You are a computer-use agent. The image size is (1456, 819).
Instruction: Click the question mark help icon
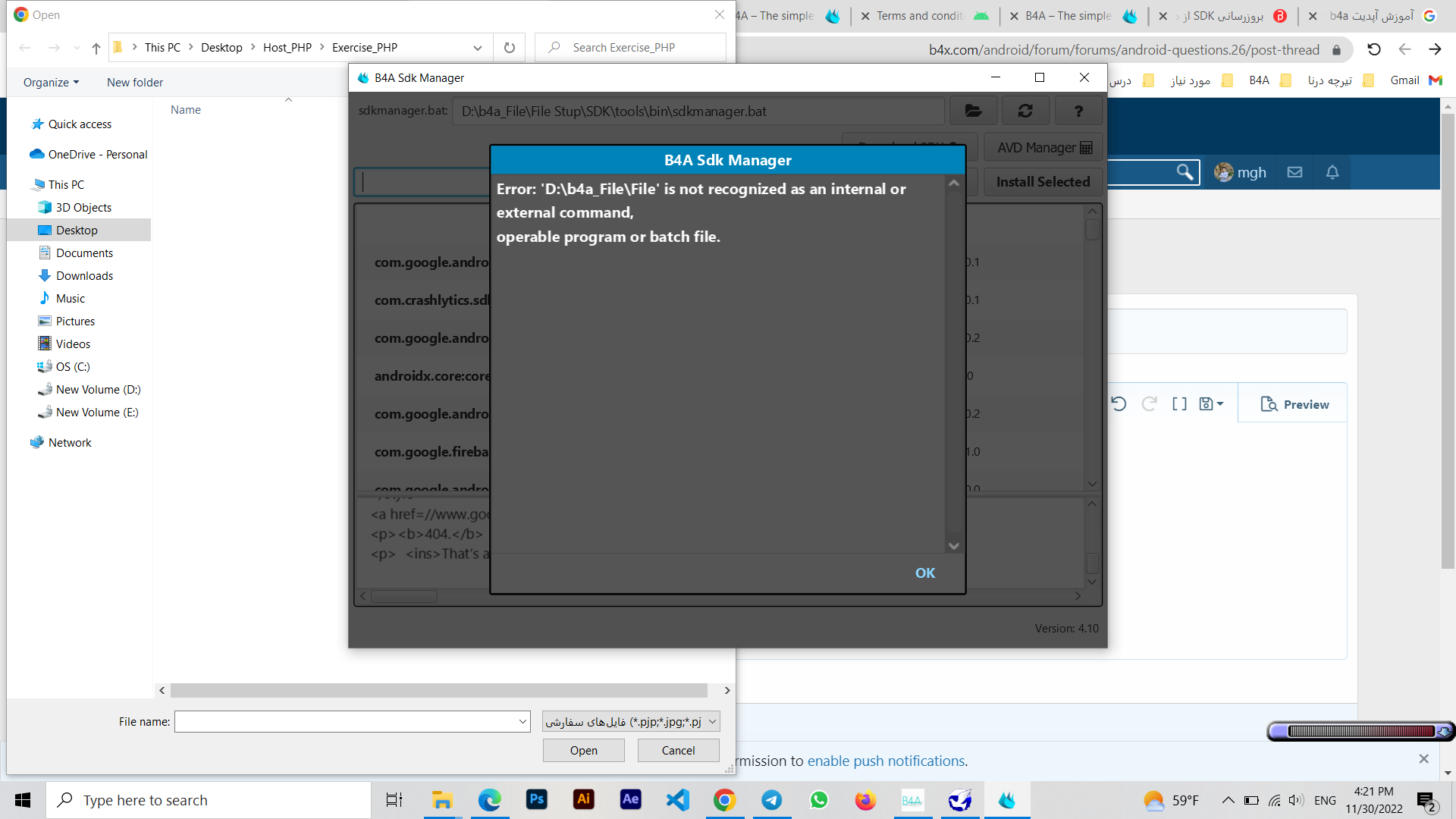pos(1078,111)
